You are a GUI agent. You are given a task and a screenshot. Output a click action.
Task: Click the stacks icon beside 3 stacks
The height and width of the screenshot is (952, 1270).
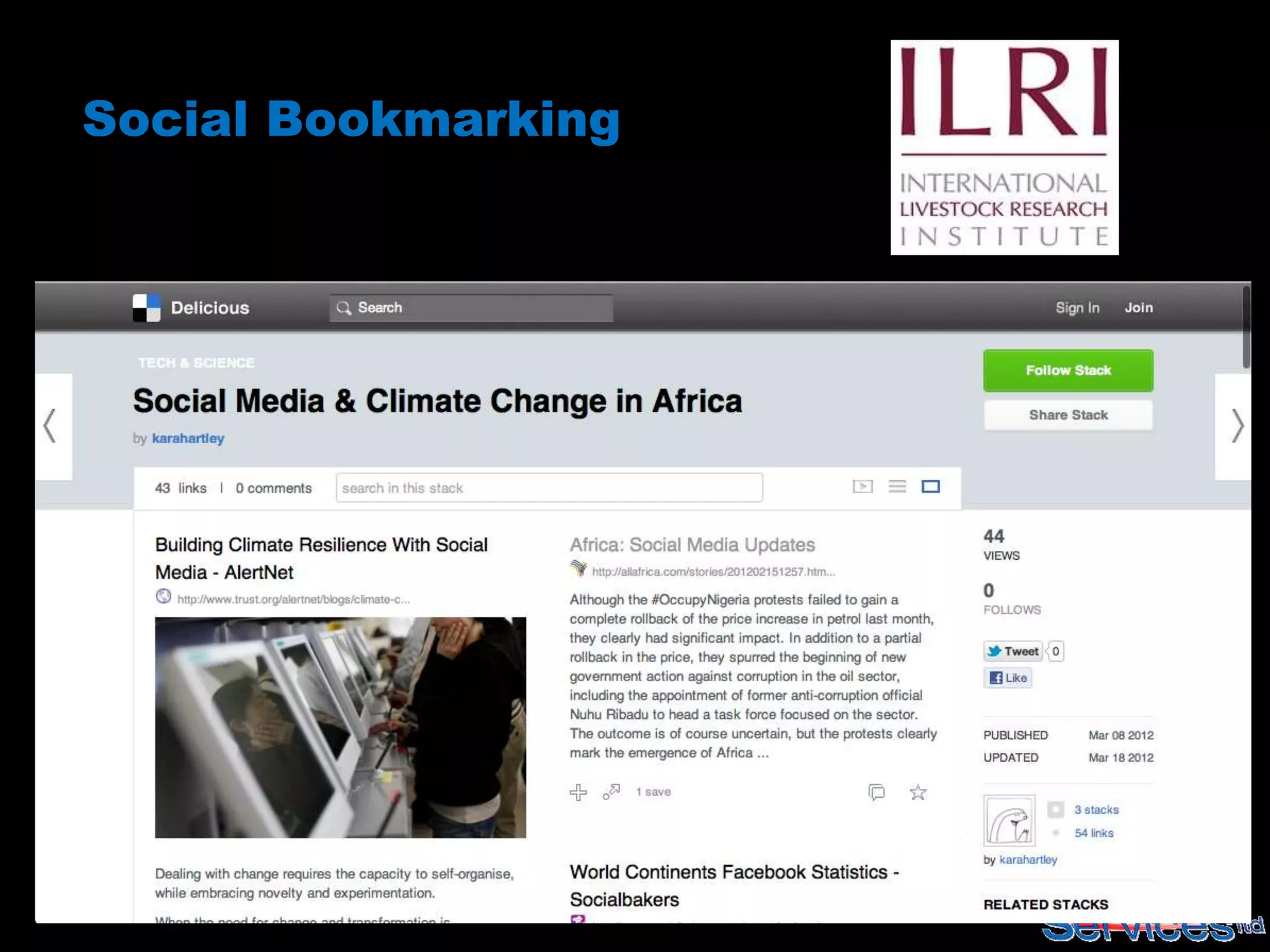coord(1055,809)
